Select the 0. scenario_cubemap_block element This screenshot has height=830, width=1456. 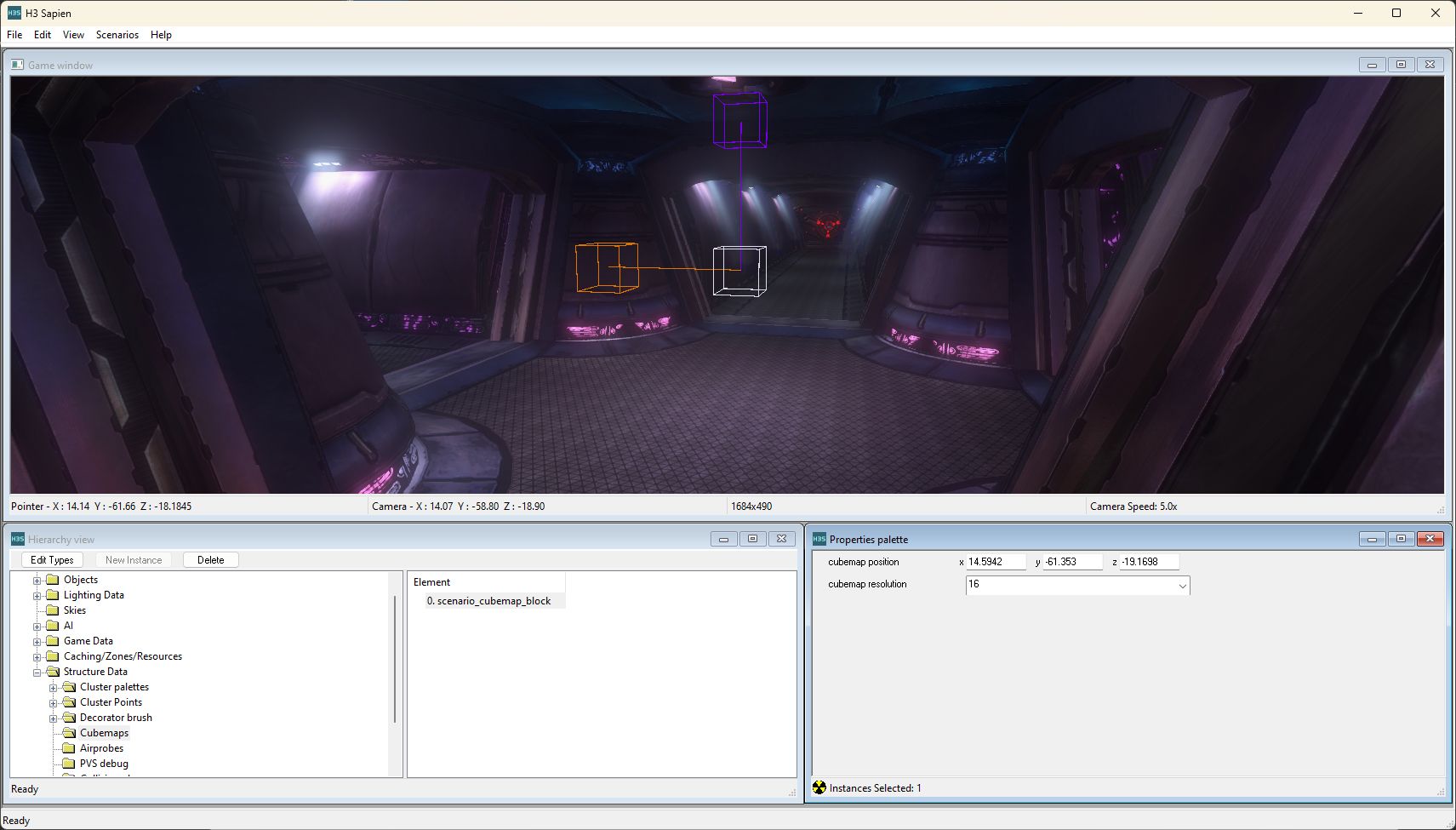point(488,601)
